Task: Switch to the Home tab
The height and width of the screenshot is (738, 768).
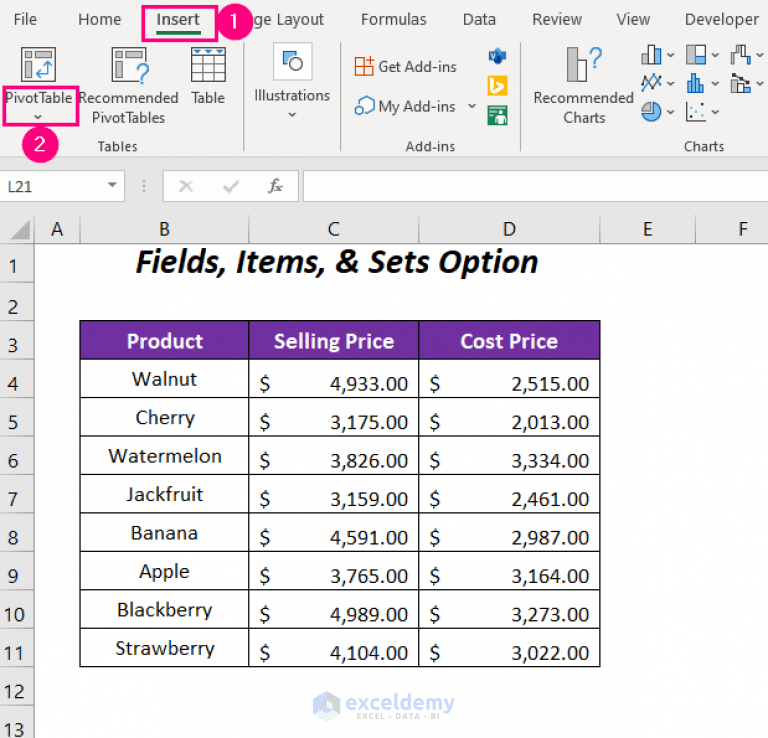Action: pyautogui.click(x=99, y=19)
